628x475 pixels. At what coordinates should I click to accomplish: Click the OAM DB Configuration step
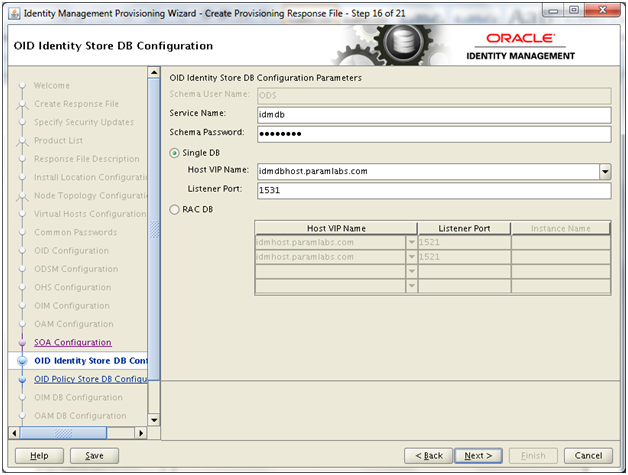(80, 416)
